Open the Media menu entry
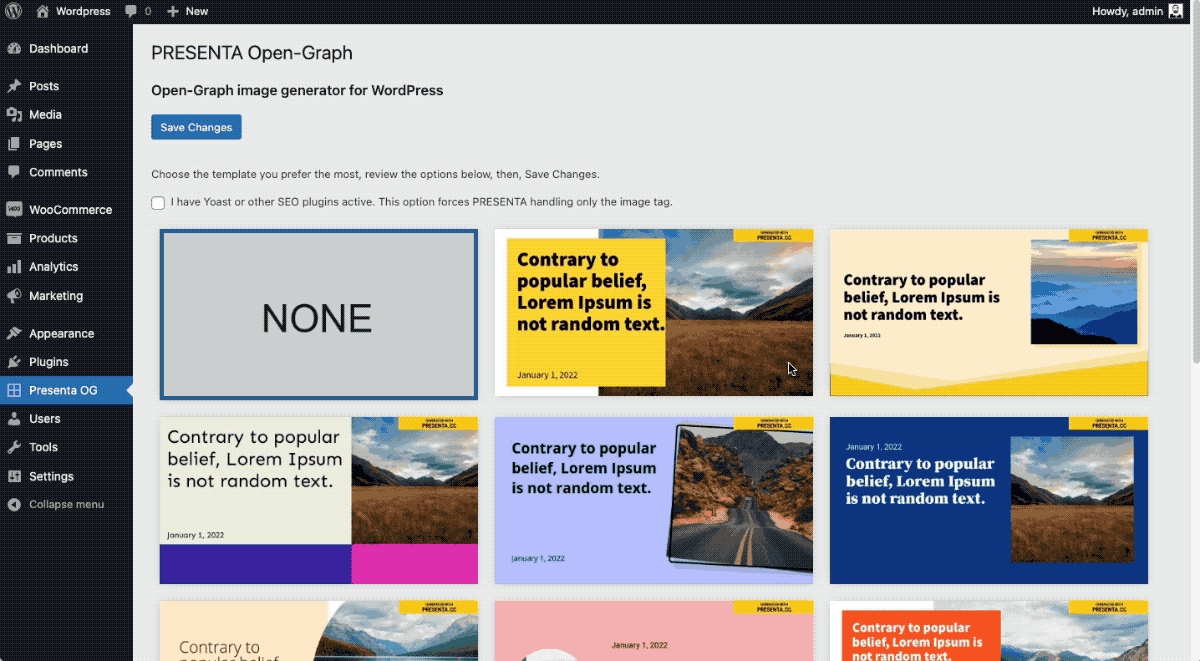This screenshot has height=661, width=1200. 45,115
